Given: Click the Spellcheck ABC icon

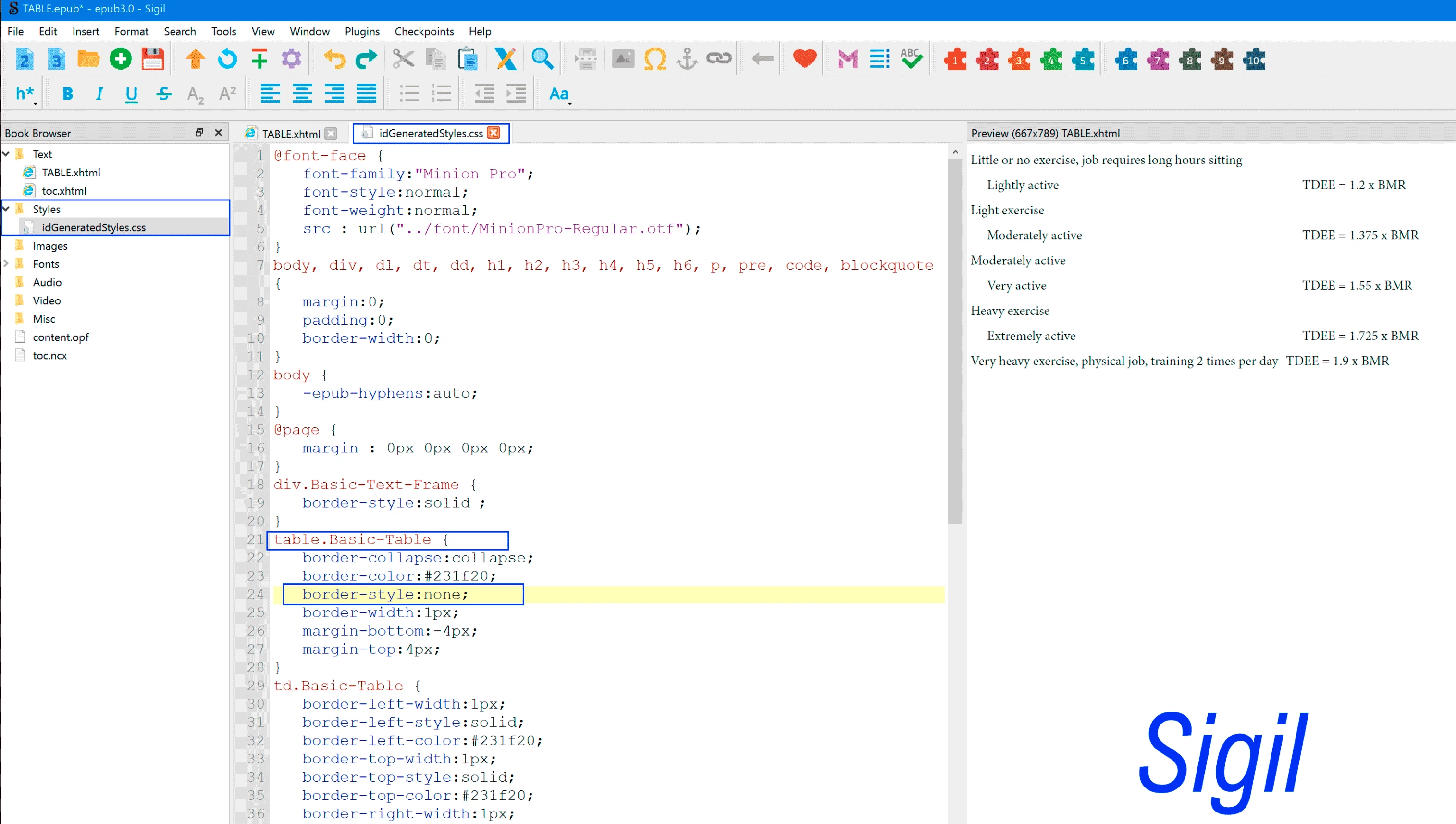Looking at the screenshot, I should [911, 59].
